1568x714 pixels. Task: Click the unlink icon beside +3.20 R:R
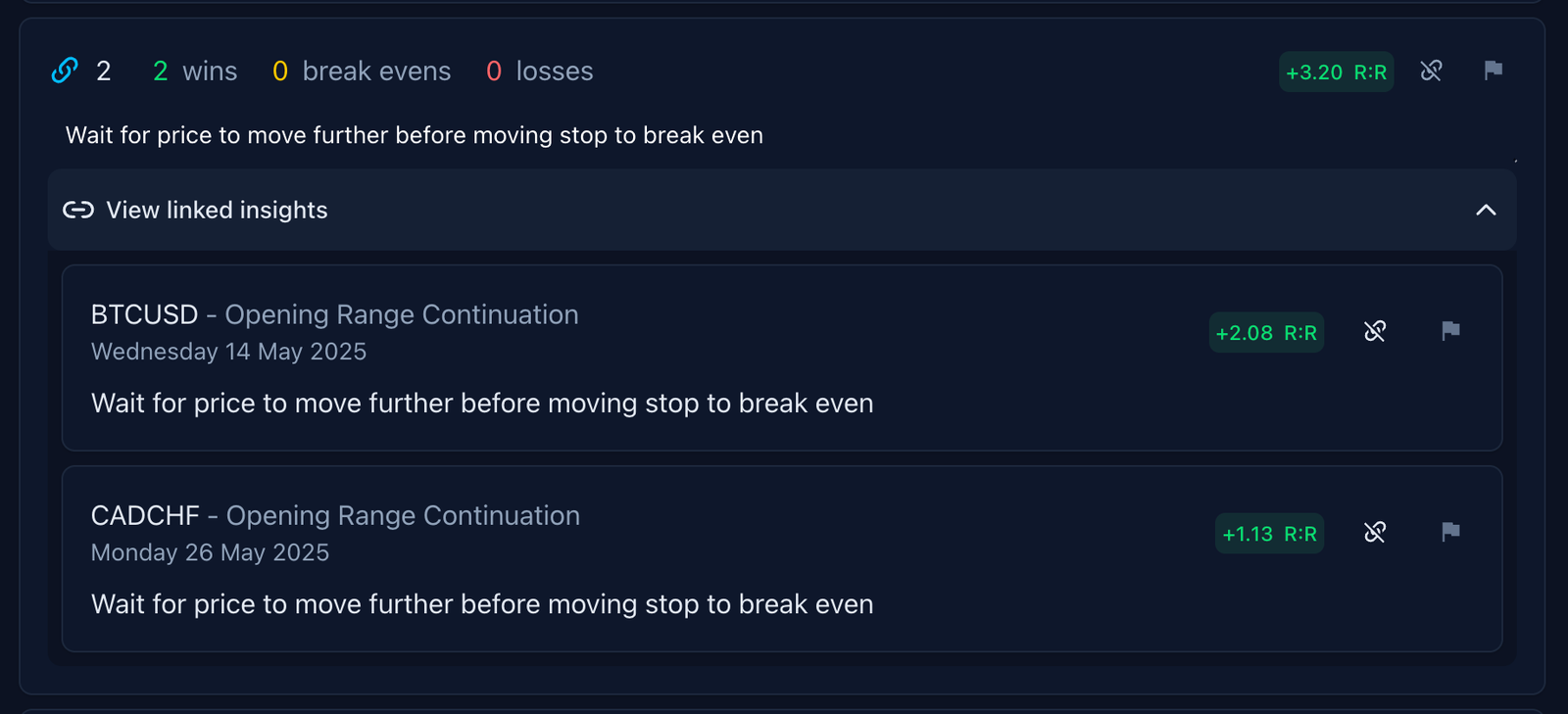coord(1431,71)
